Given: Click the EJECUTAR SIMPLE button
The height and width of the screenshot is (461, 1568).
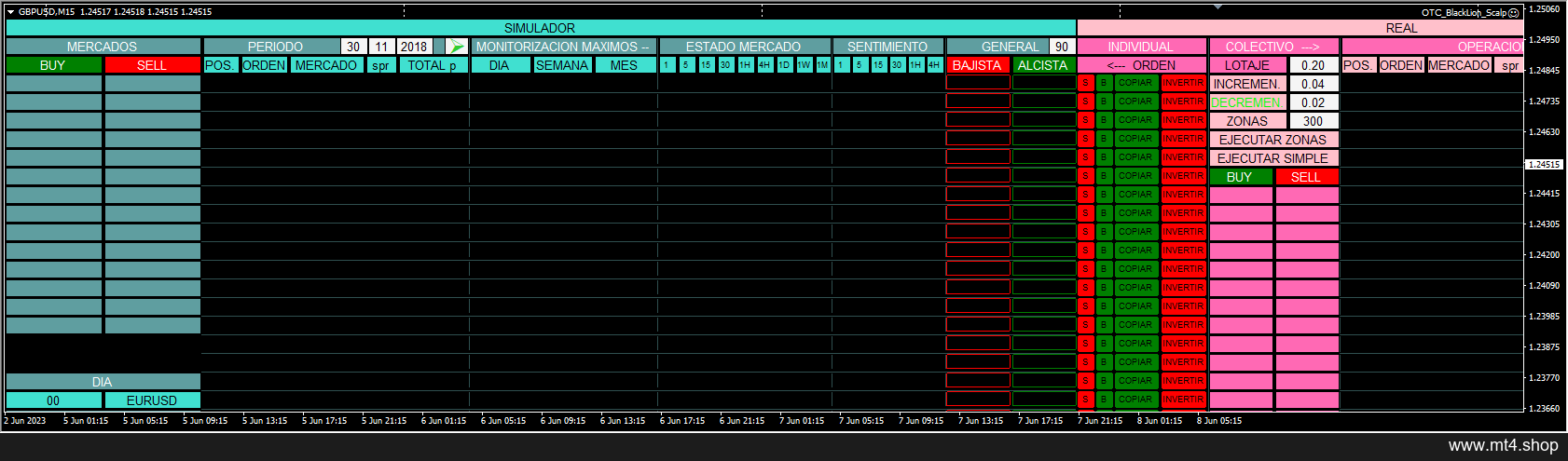Looking at the screenshot, I should click(1272, 158).
